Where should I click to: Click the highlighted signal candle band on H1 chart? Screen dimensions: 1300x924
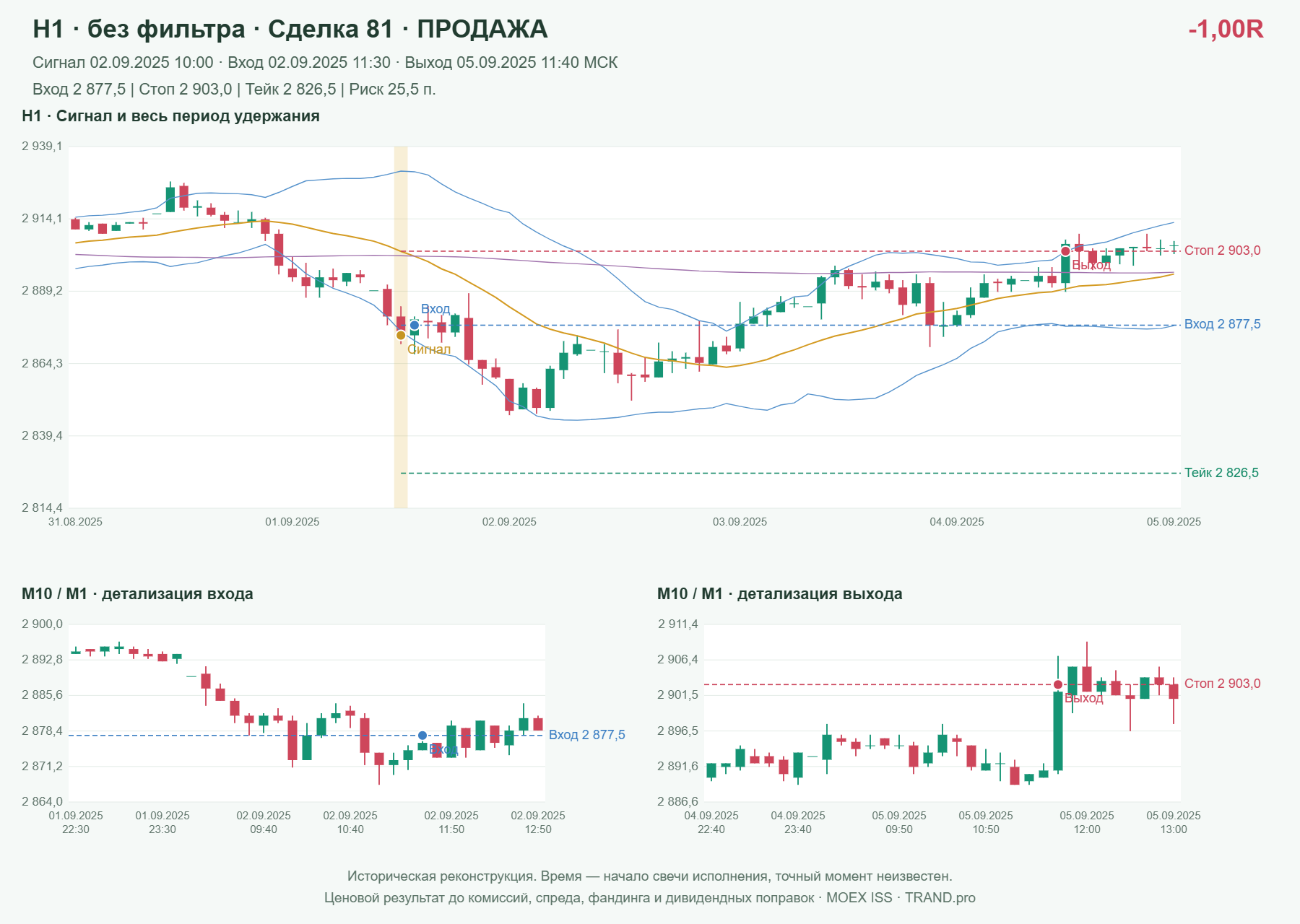(401, 327)
